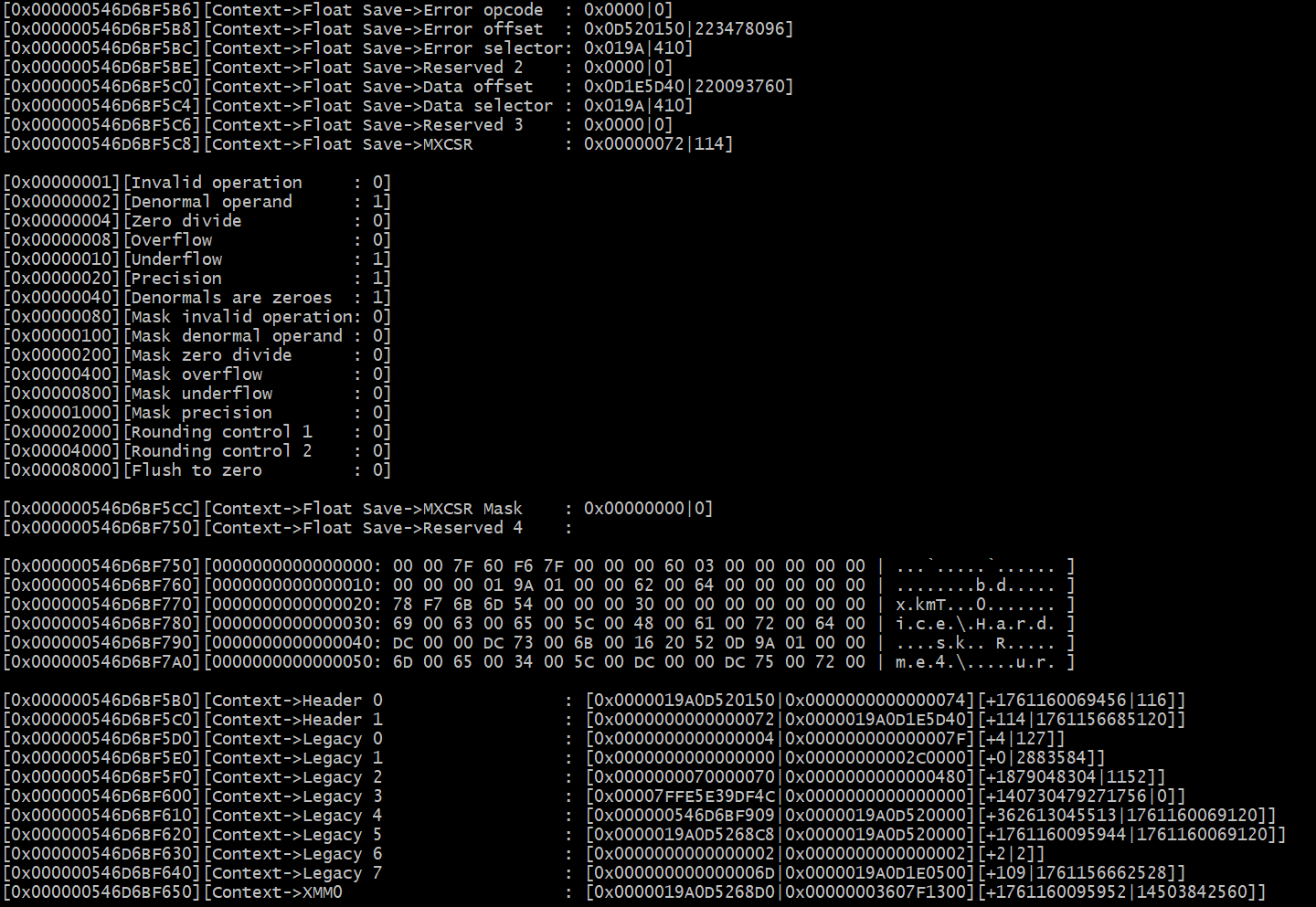Select the MXCSR Mask line
1316x907 pixels.
pyautogui.click(x=358, y=509)
